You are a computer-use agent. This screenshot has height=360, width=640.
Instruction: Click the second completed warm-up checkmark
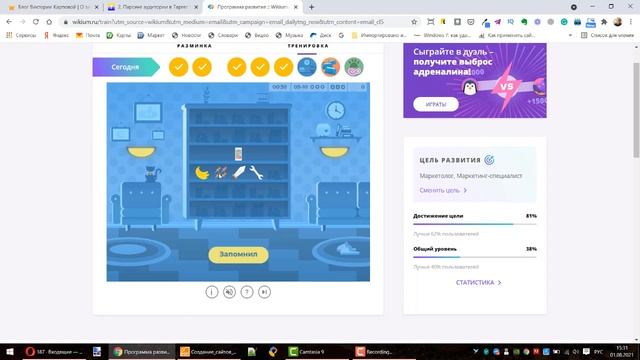coord(202,67)
